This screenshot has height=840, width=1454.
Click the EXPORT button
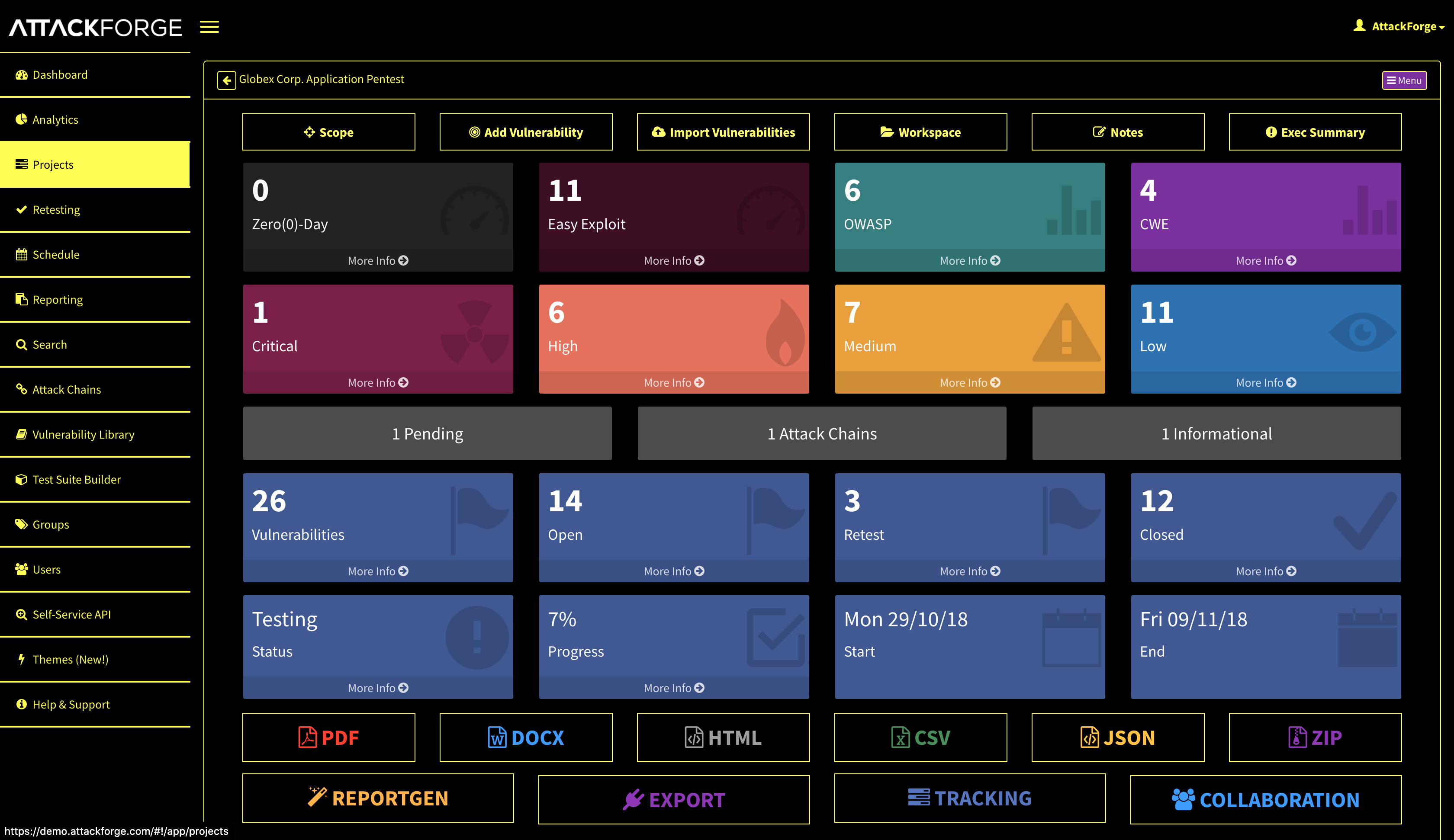pyautogui.click(x=674, y=800)
